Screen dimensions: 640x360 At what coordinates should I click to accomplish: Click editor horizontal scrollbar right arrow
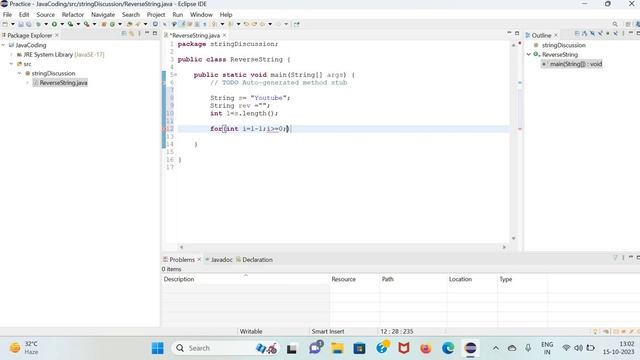click(x=504, y=247)
